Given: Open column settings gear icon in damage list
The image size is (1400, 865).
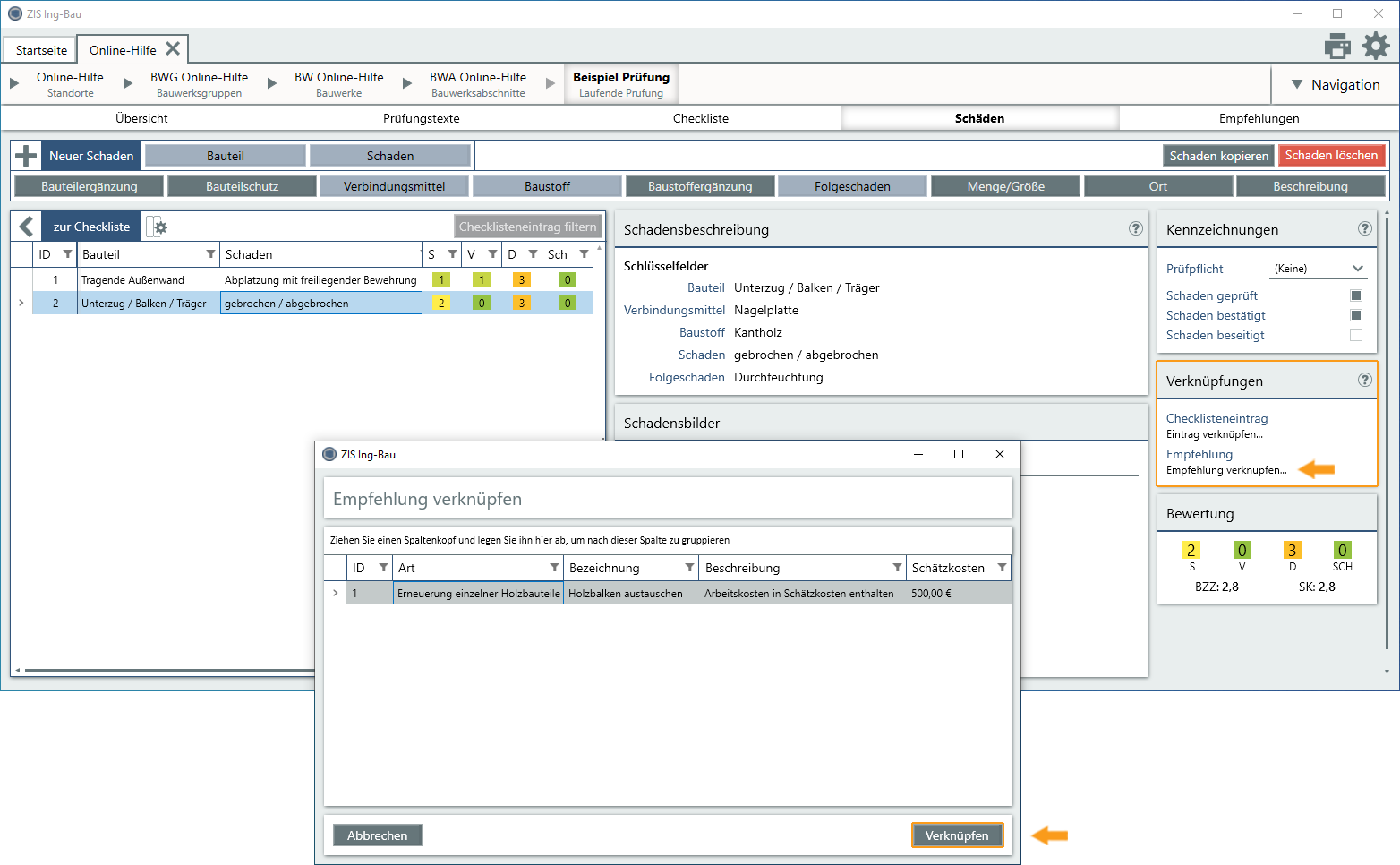Looking at the screenshot, I should click(x=158, y=227).
